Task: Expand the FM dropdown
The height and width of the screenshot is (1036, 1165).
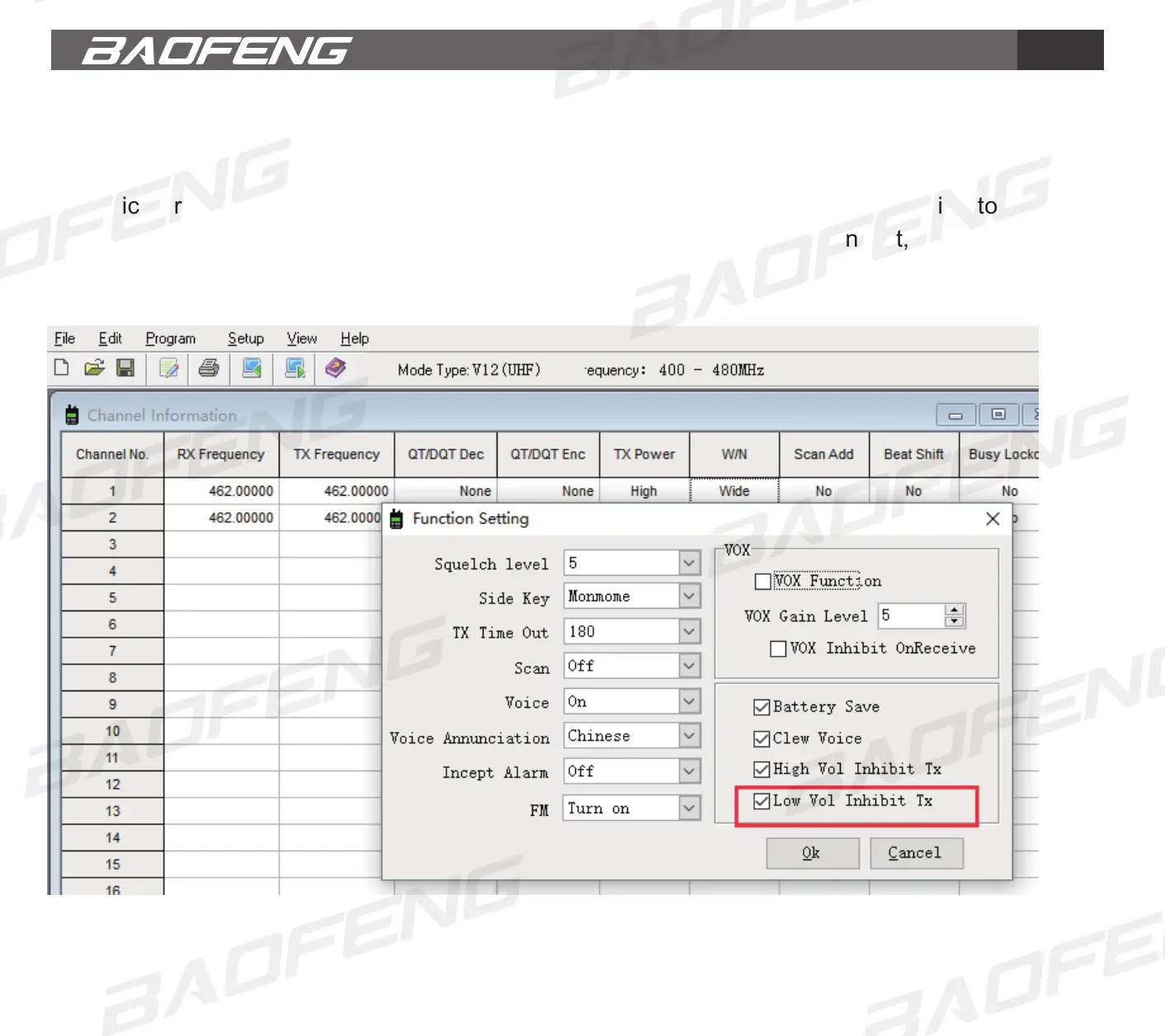Action: 689,808
